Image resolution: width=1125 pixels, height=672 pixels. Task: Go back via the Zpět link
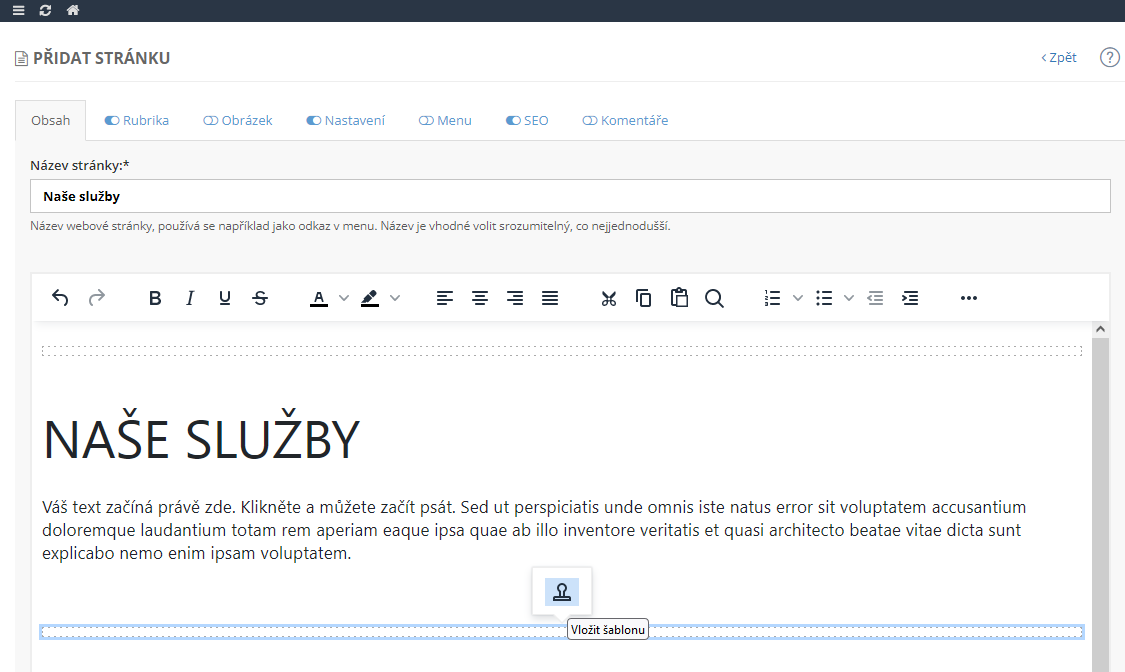click(1059, 58)
